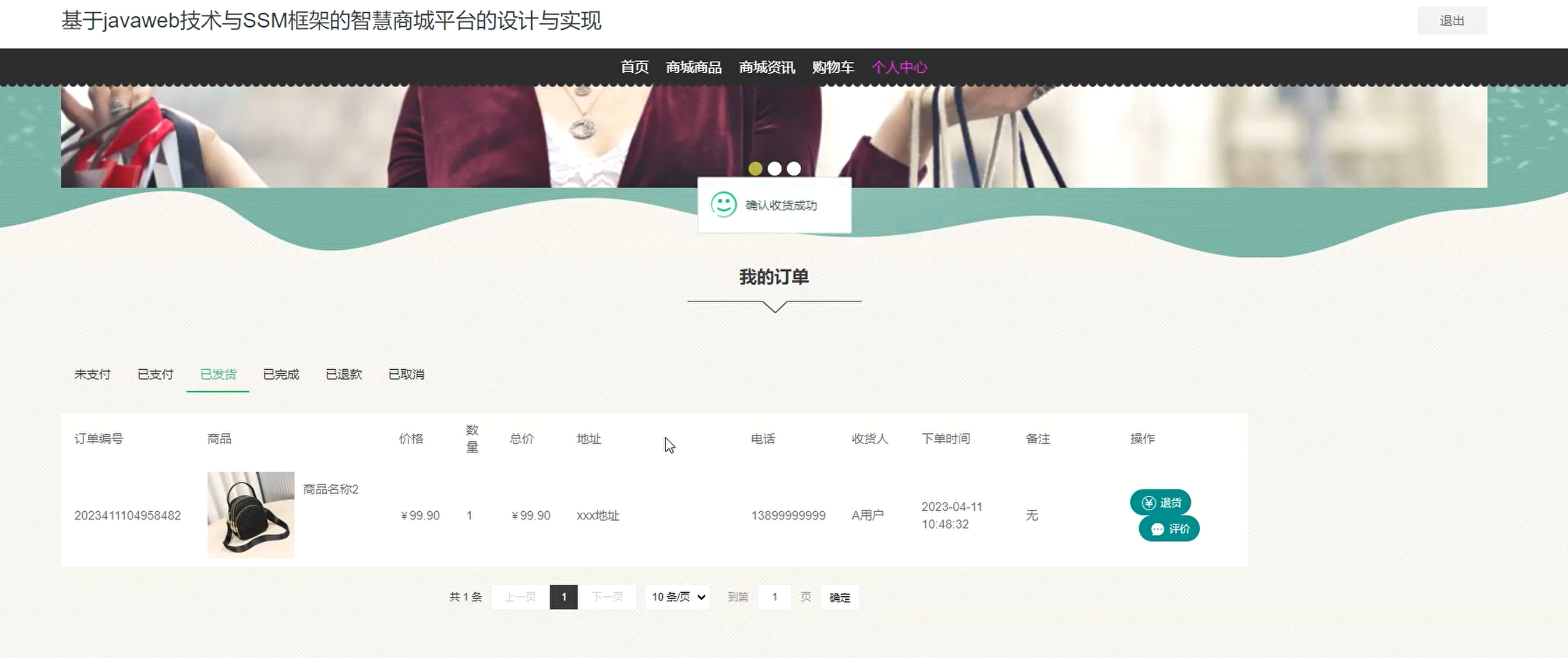Click 收货人 column header
The image size is (1568, 658).
tap(869, 438)
